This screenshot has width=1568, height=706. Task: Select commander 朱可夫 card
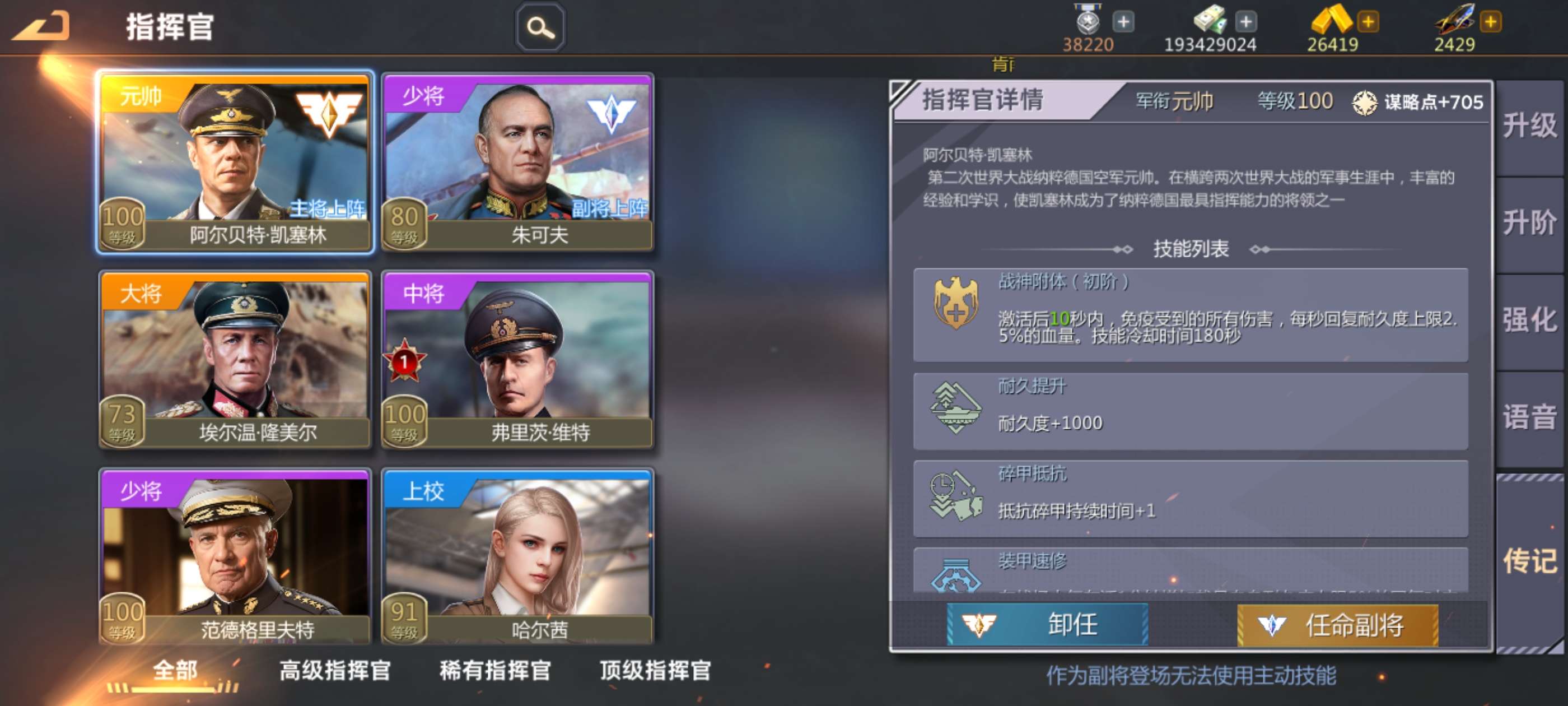click(517, 162)
